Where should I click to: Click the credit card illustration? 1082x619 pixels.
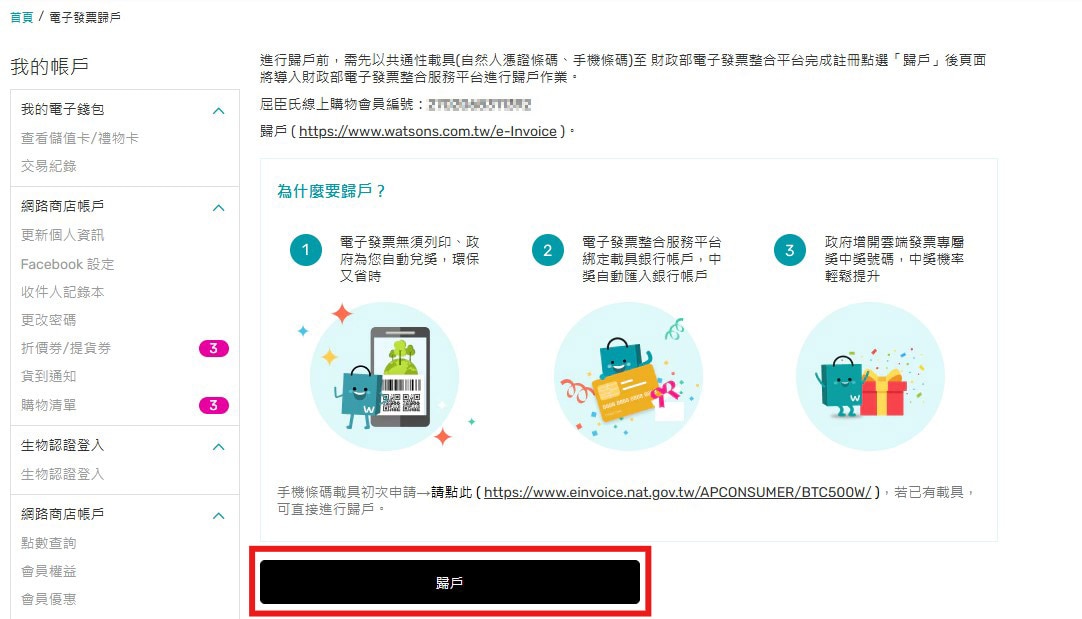pyautogui.click(x=628, y=376)
